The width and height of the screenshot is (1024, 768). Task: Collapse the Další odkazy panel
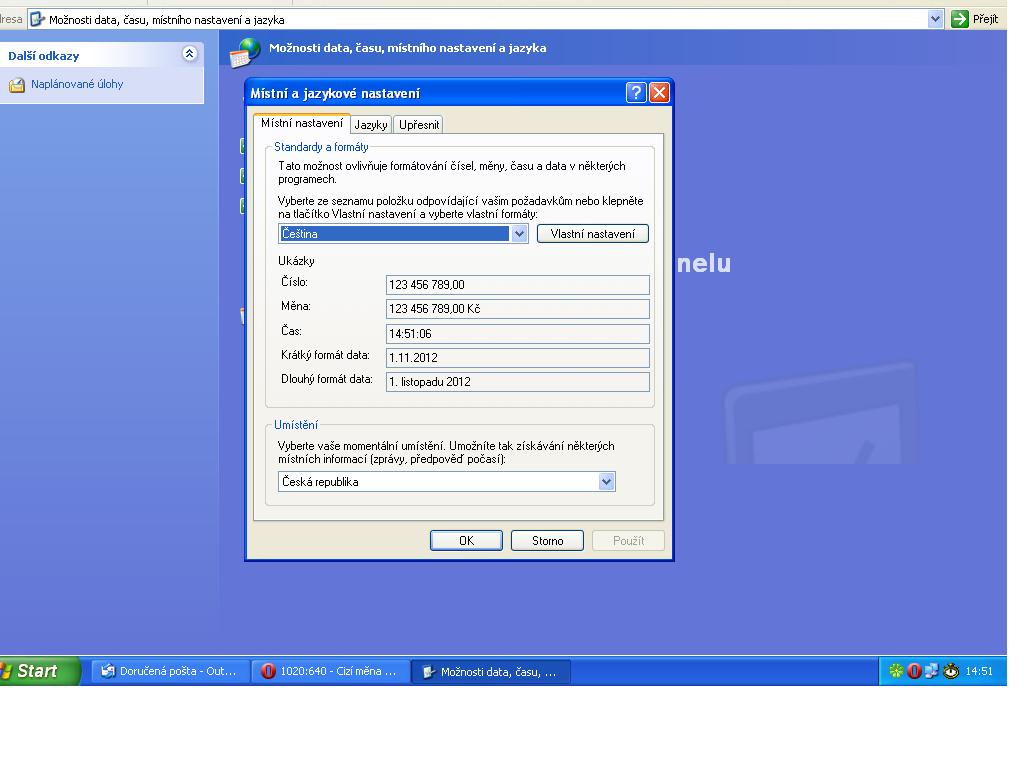pos(189,55)
